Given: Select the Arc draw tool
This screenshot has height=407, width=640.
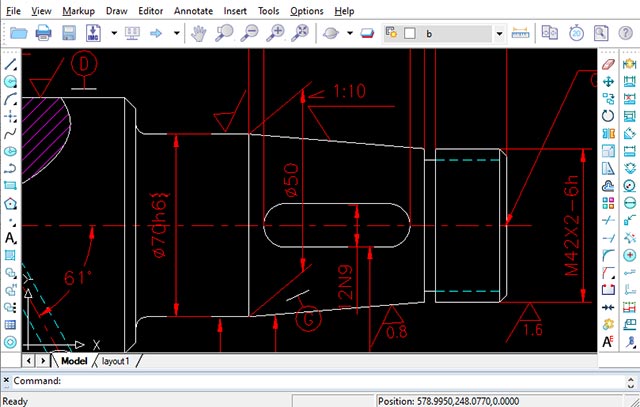Looking at the screenshot, I should pos(10,99).
